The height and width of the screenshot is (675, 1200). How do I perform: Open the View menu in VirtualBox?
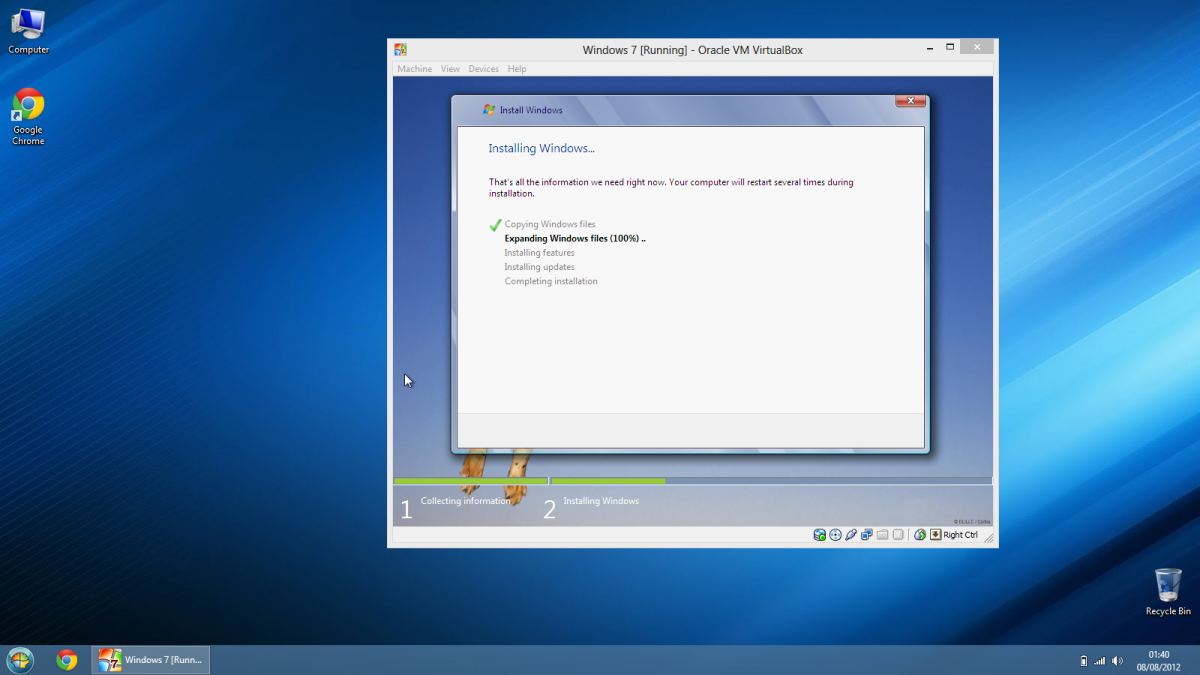point(450,69)
